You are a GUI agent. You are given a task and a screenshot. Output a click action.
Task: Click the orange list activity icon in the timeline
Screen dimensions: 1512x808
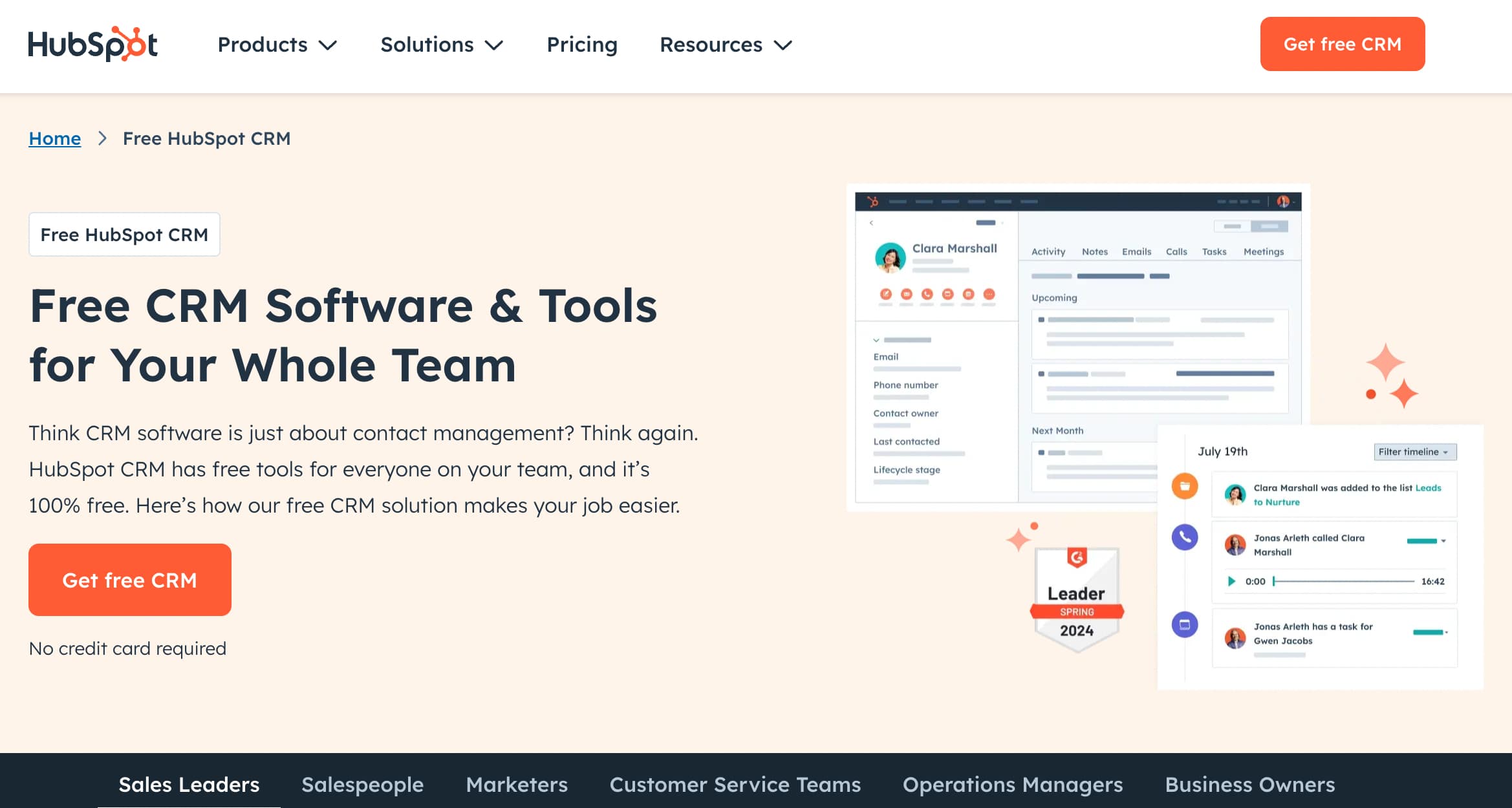click(1185, 487)
